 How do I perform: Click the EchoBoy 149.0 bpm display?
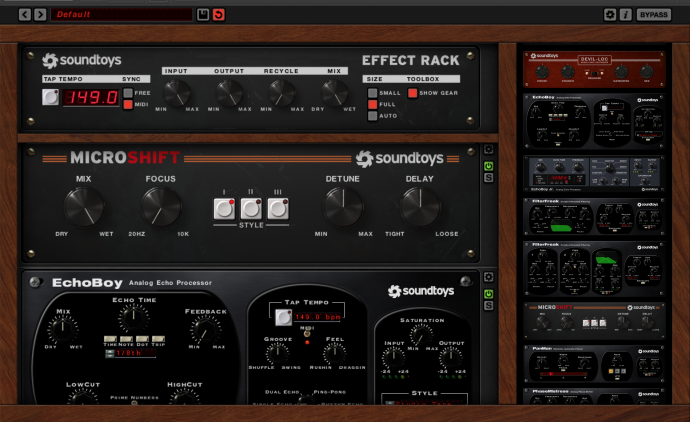318,317
